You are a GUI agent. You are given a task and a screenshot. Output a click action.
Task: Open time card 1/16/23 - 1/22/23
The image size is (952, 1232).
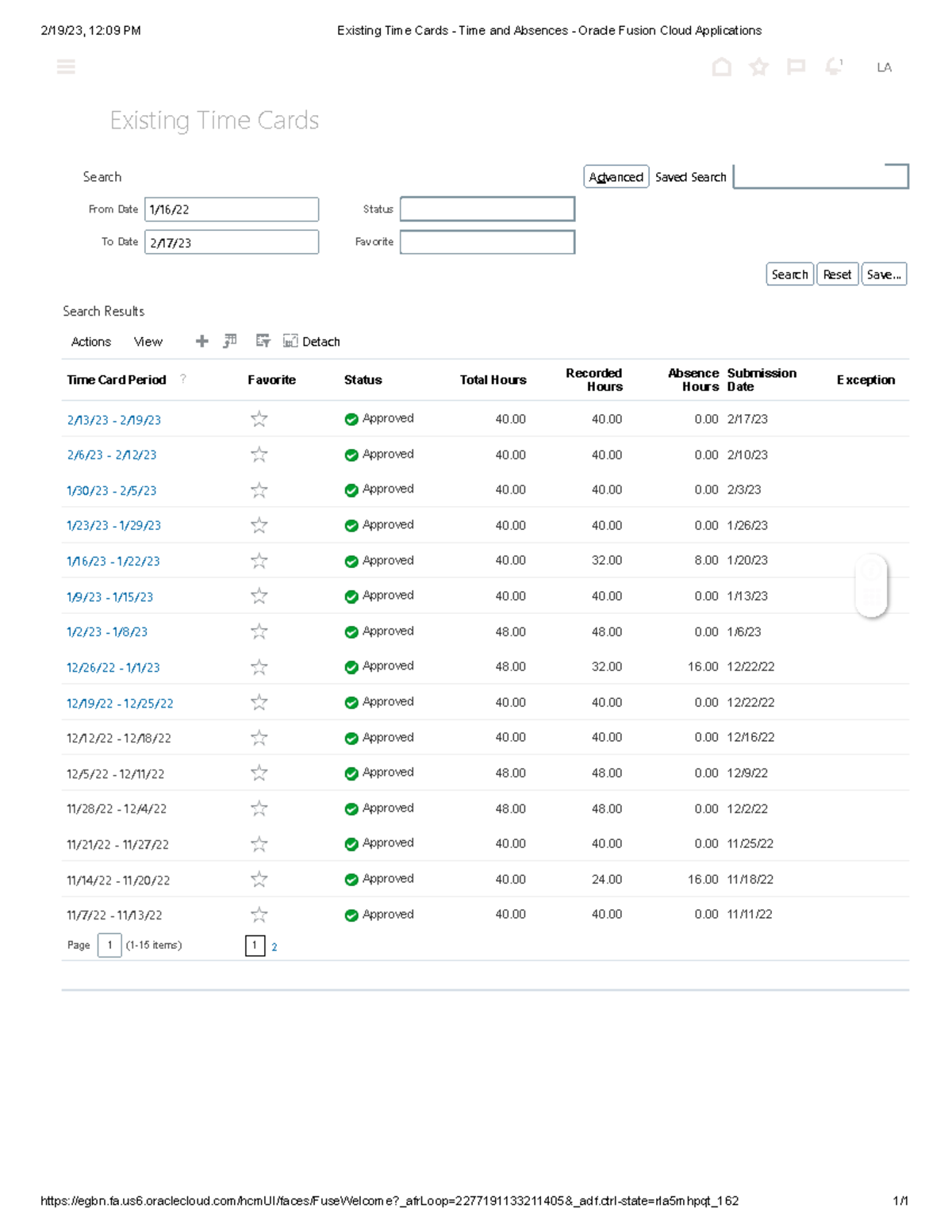[112, 560]
